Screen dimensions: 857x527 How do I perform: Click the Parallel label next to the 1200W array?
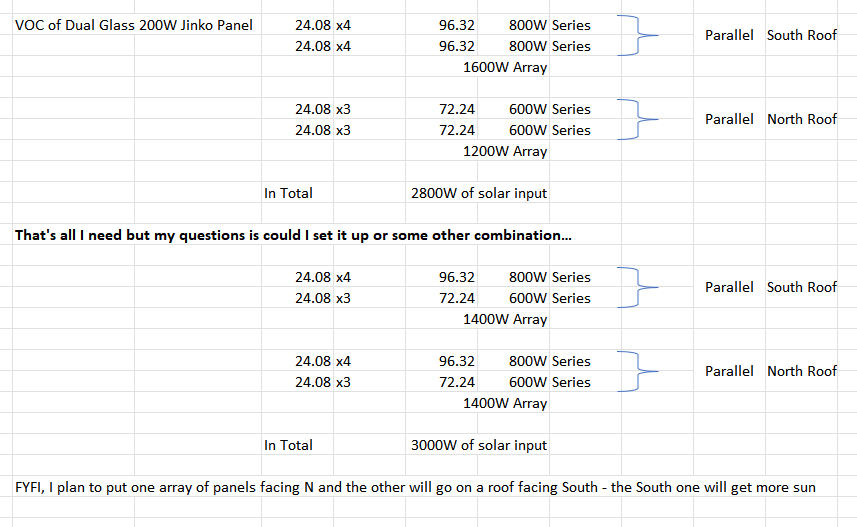[729, 119]
